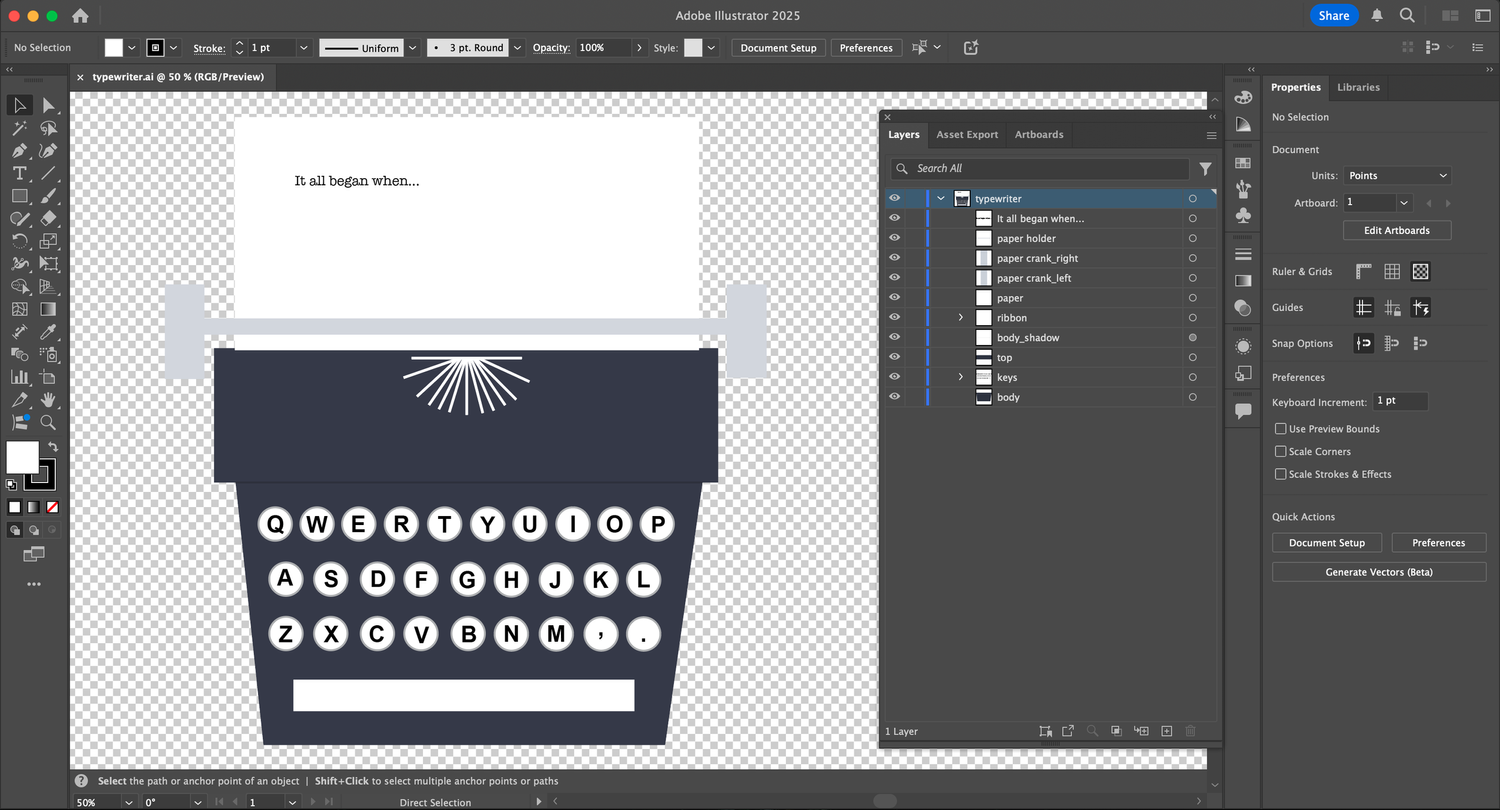Viewport: 1500px width, 810px height.
Task: Select the Hand tool
Action: (x=48, y=400)
